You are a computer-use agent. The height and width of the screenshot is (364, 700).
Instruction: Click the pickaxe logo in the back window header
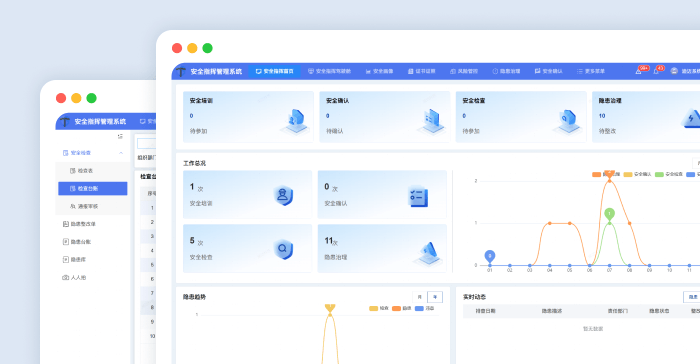click(x=65, y=121)
